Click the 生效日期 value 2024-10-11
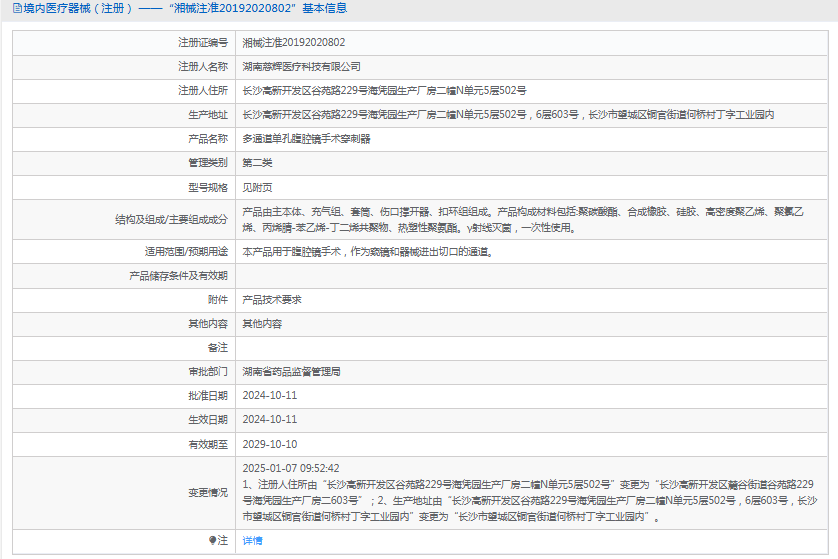The width and height of the screenshot is (838, 559). coord(270,420)
